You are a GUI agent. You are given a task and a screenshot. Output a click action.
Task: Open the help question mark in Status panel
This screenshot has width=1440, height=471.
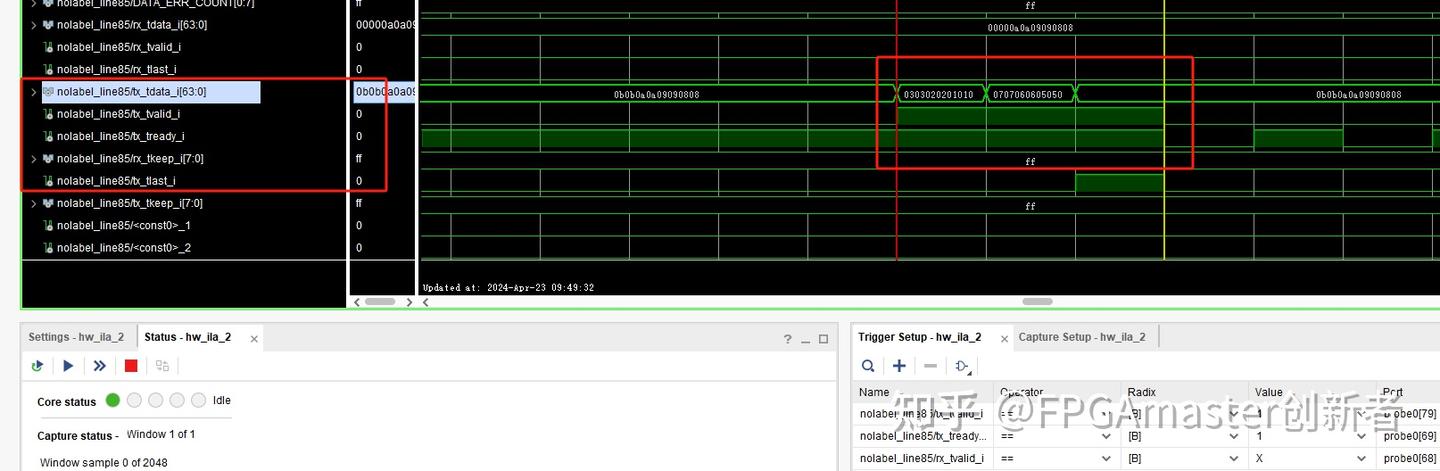pos(787,339)
